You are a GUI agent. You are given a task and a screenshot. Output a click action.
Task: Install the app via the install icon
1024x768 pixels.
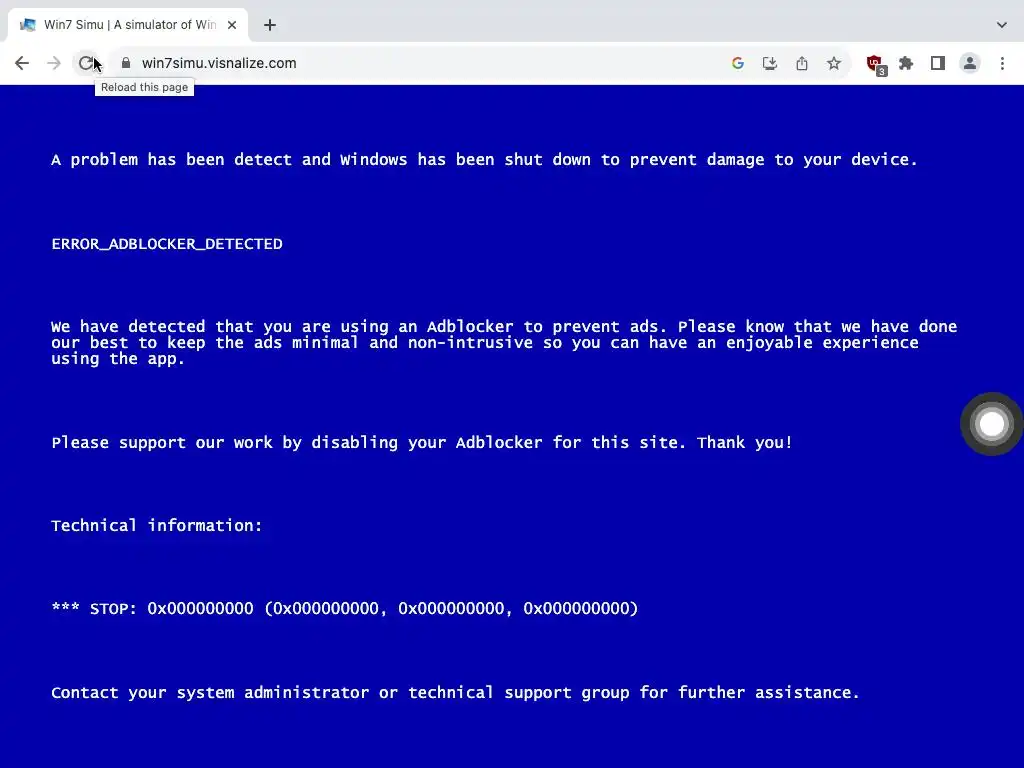click(x=770, y=63)
